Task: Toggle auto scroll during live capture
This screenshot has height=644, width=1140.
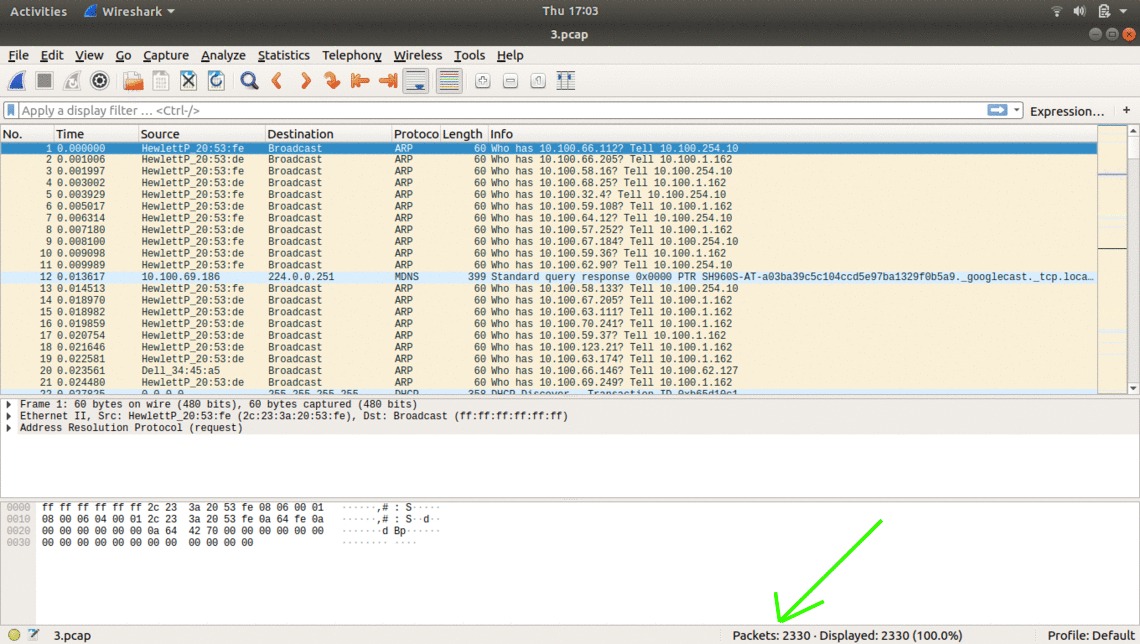Action: 416,81
